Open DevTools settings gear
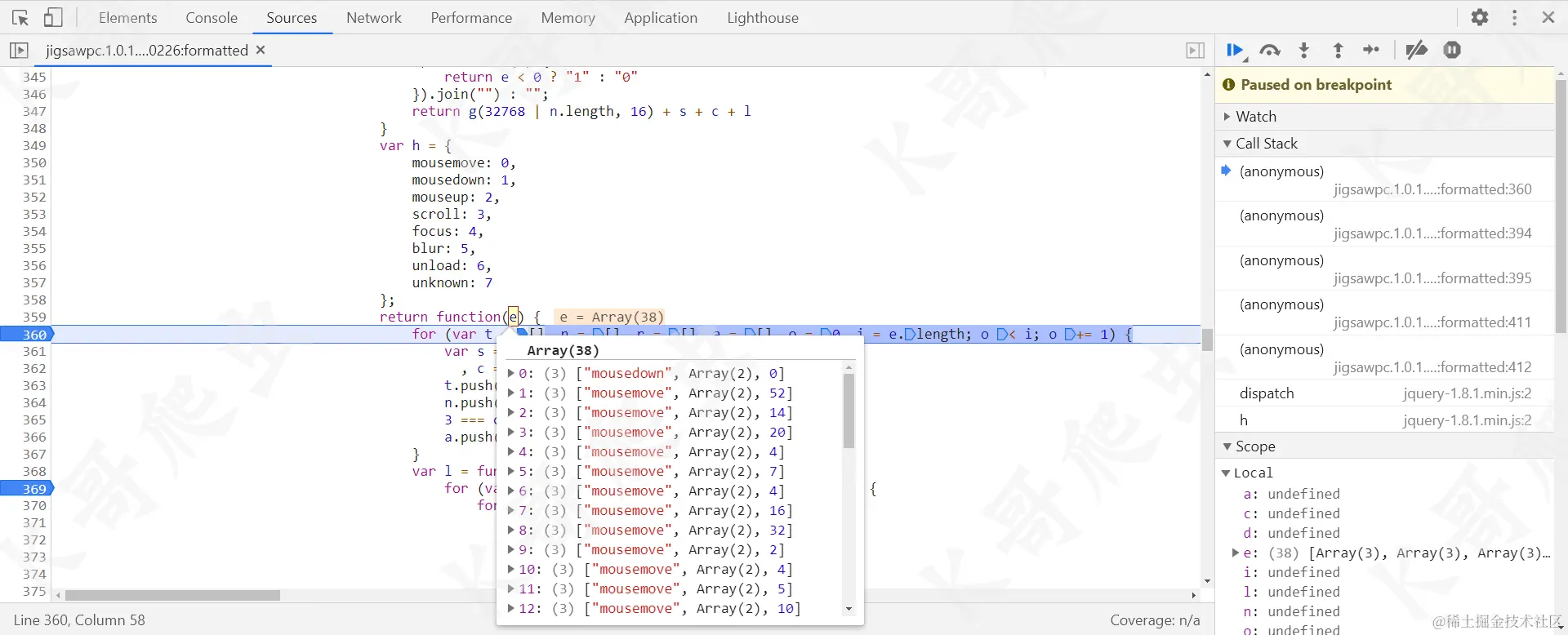 tap(1480, 17)
